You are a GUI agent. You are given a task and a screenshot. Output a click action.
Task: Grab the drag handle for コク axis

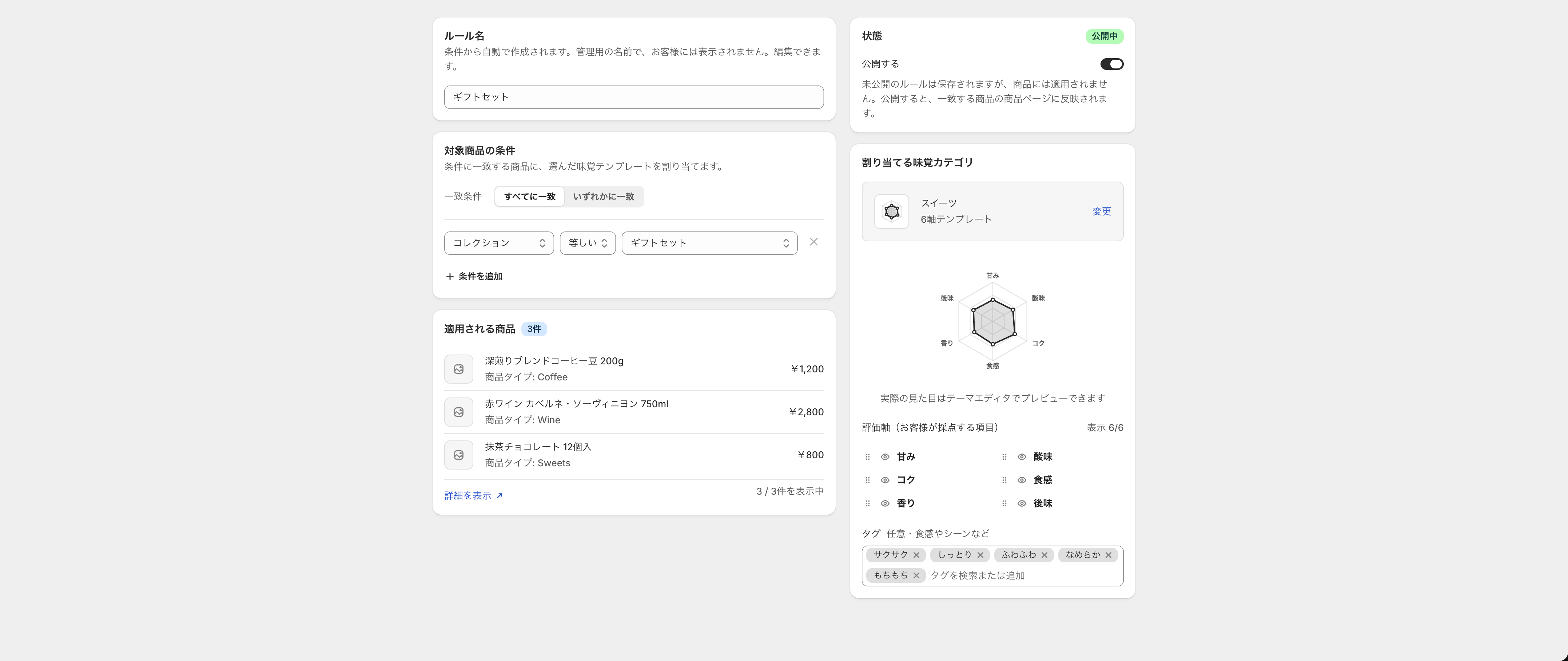(867, 480)
